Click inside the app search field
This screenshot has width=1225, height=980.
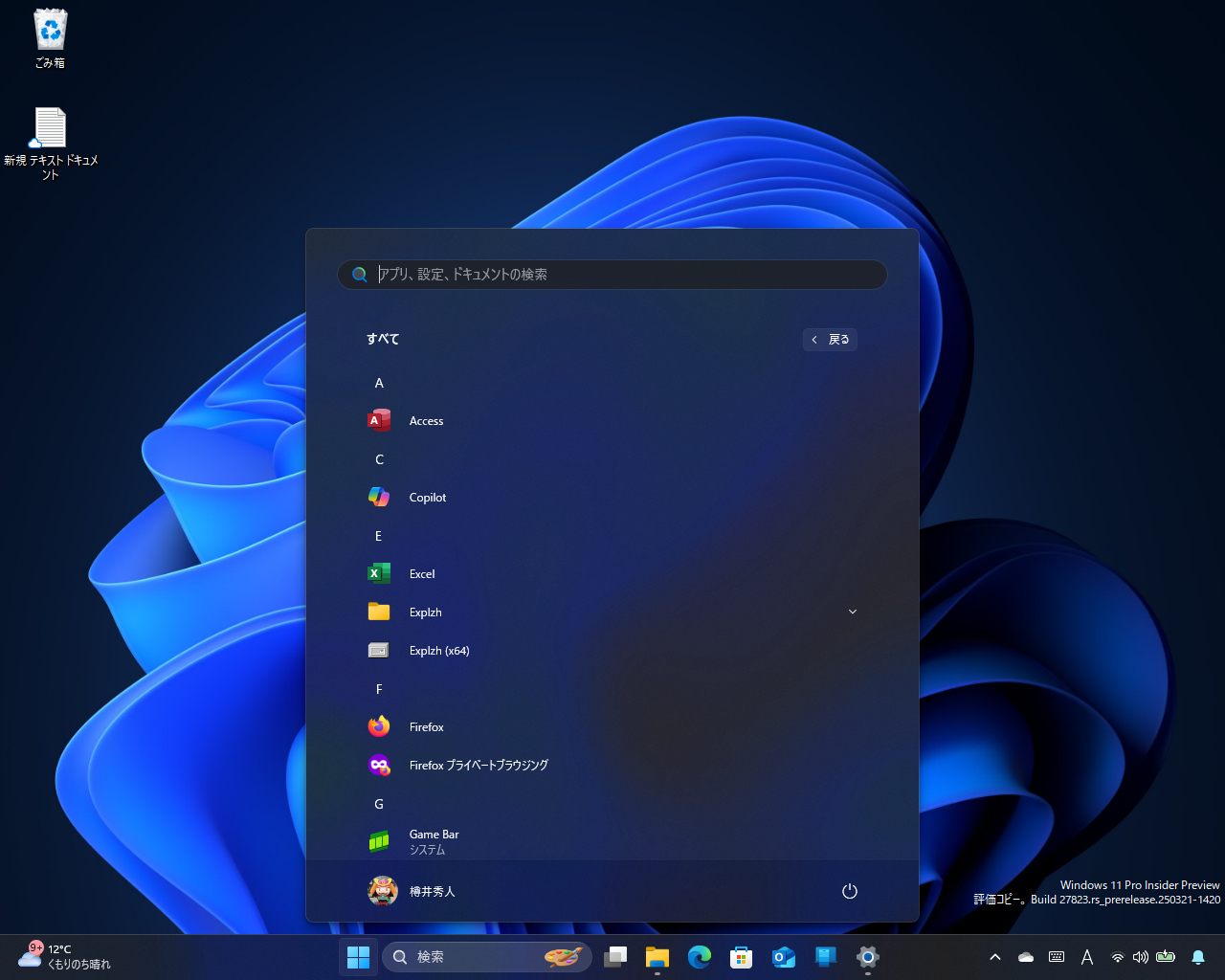[612, 275]
